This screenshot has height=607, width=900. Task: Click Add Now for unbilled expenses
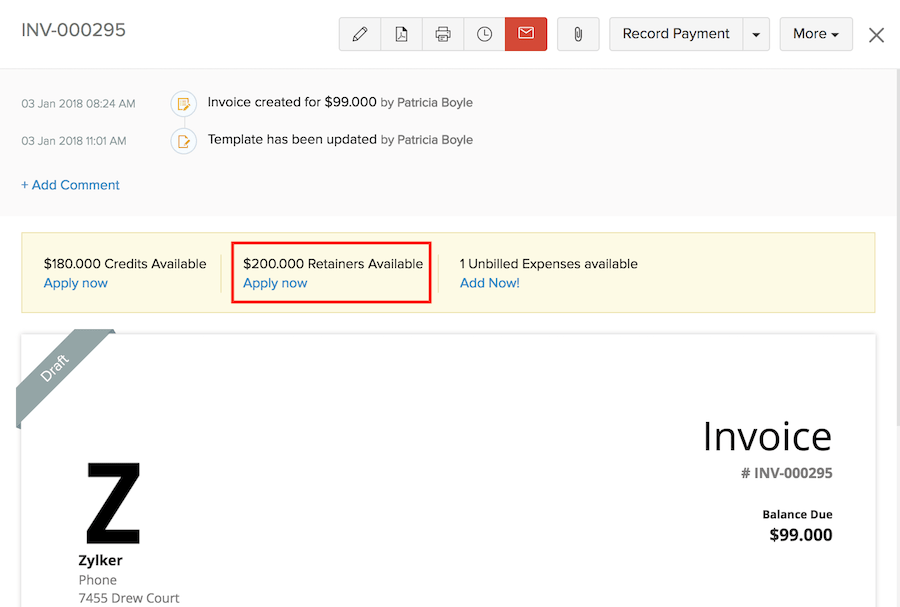(489, 283)
